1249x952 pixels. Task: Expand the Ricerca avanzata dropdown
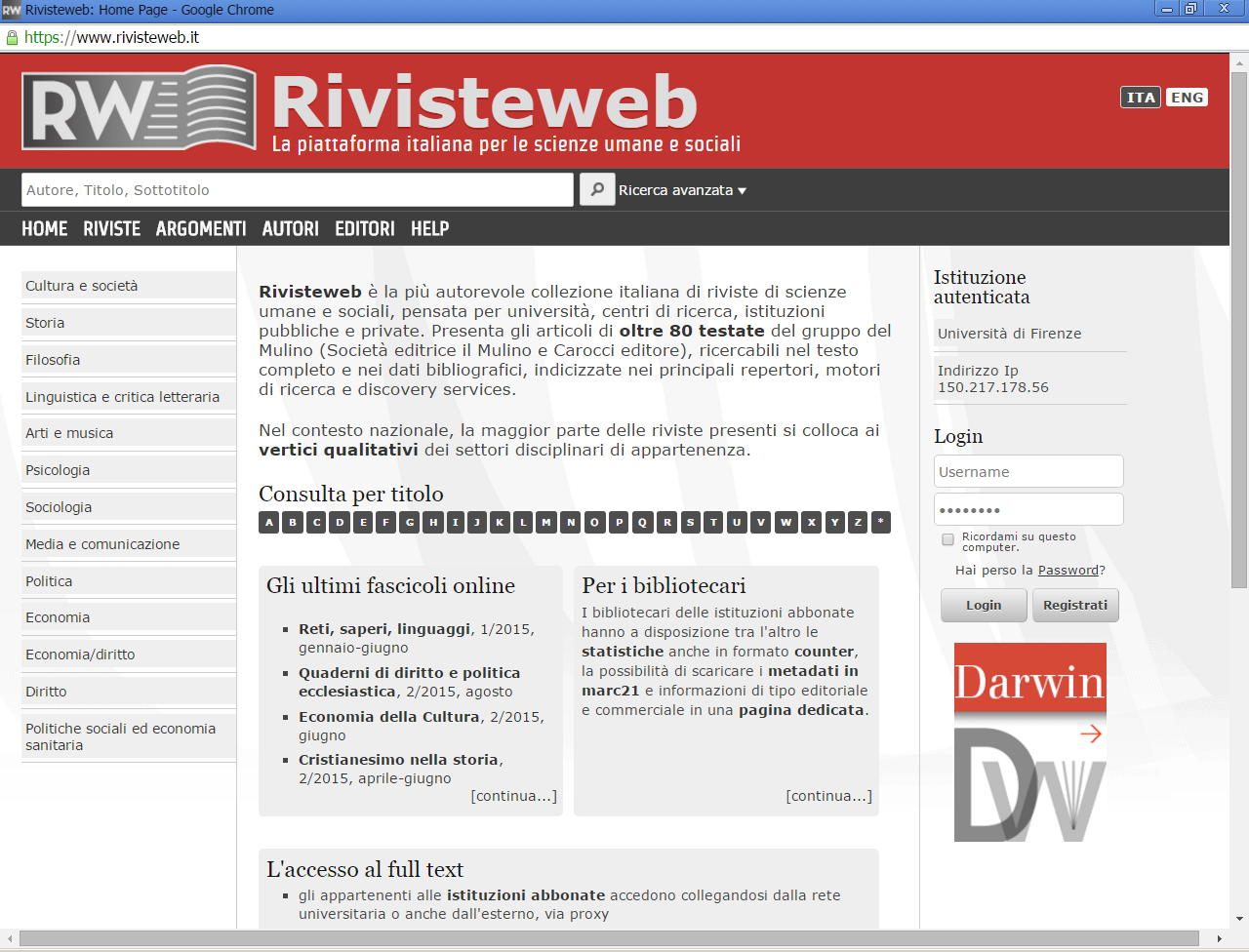coord(682,190)
